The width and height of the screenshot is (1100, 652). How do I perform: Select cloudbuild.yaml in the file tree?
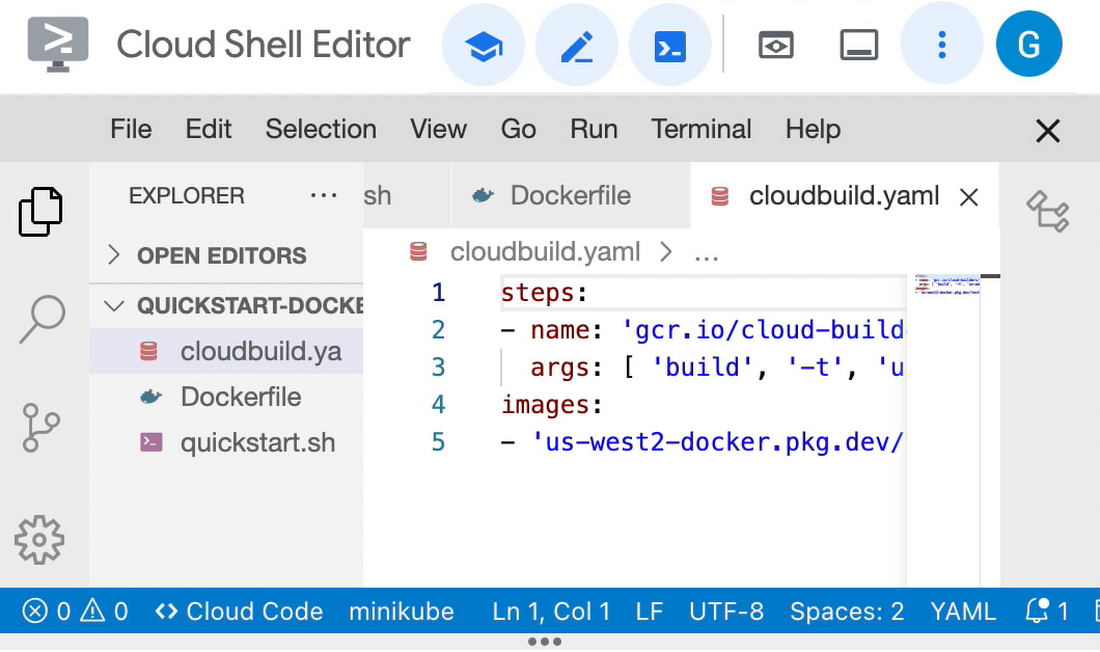coord(226,351)
